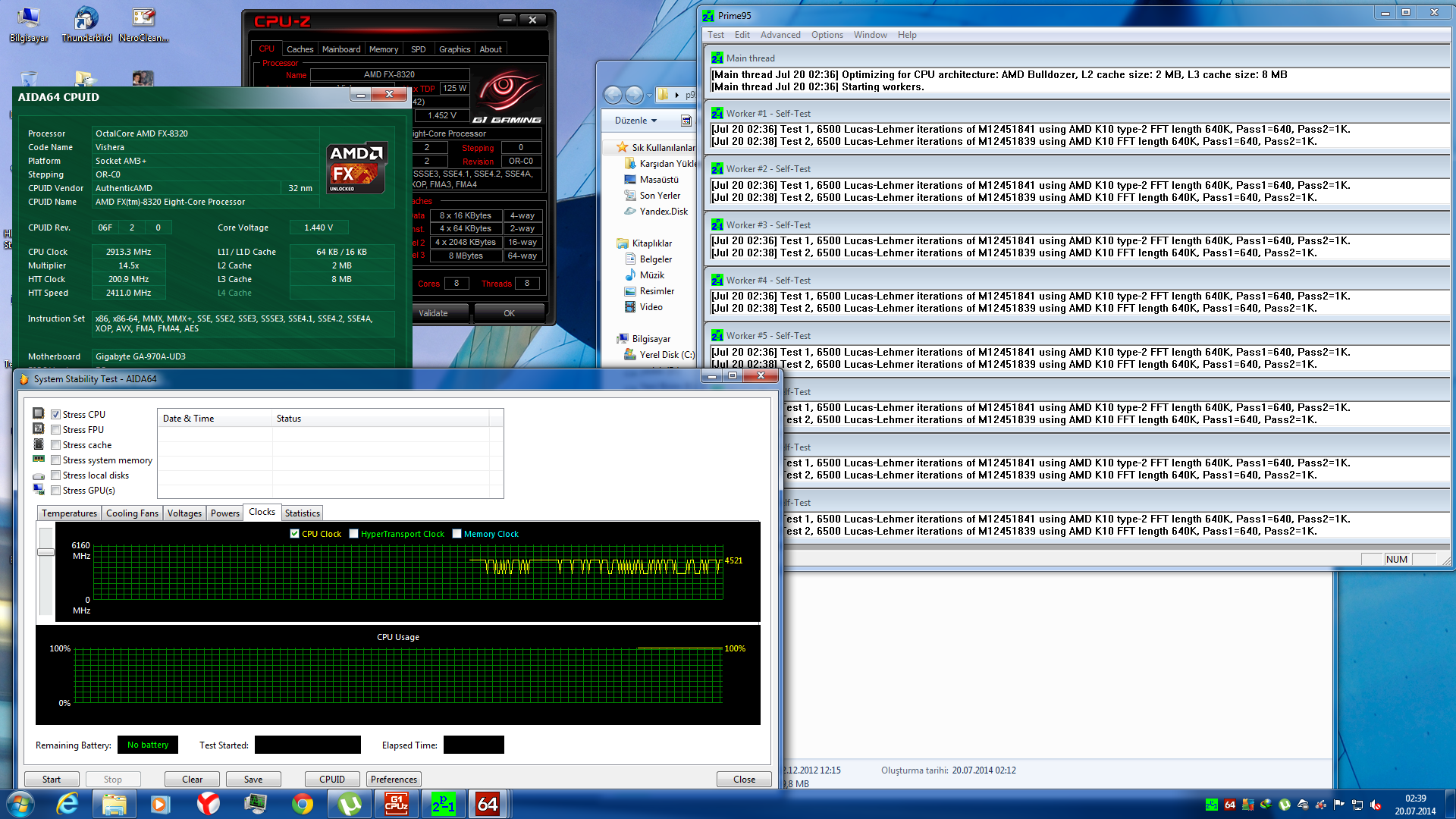Open the Advanced menu in Prime95
The width and height of the screenshot is (1456, 819).
coord(780,35)
